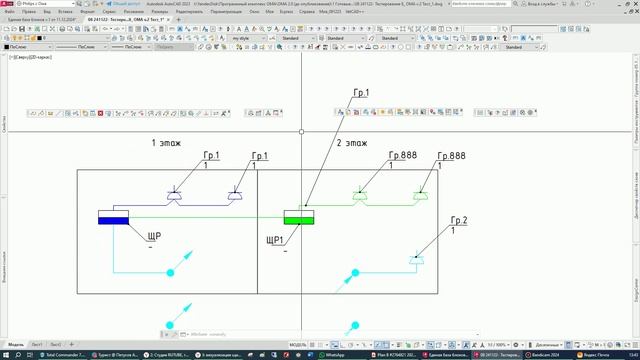Expand the recent commands arrow on the command line
The image size is (640, 360).
pos(187,334)
